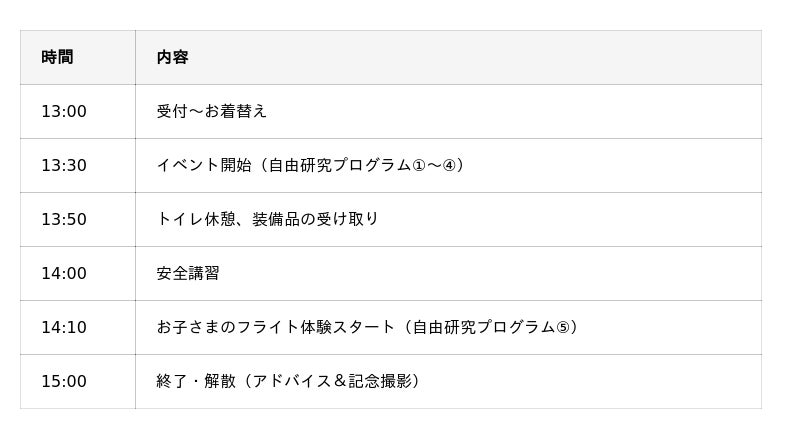Viewport: 800px width, 439px height.
Task: Select the 14:00 time cell
Action: 64,273
